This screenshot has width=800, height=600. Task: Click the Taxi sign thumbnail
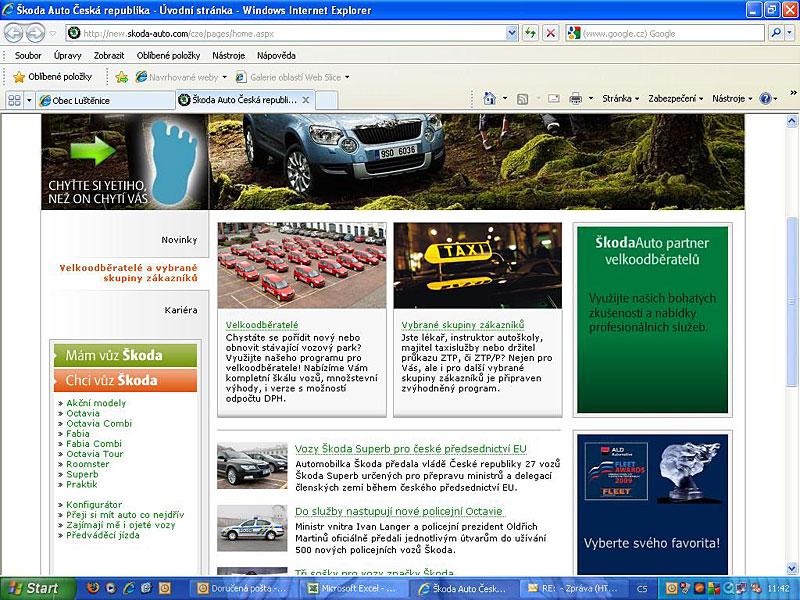pyautogui.click(x=478, y=265)
